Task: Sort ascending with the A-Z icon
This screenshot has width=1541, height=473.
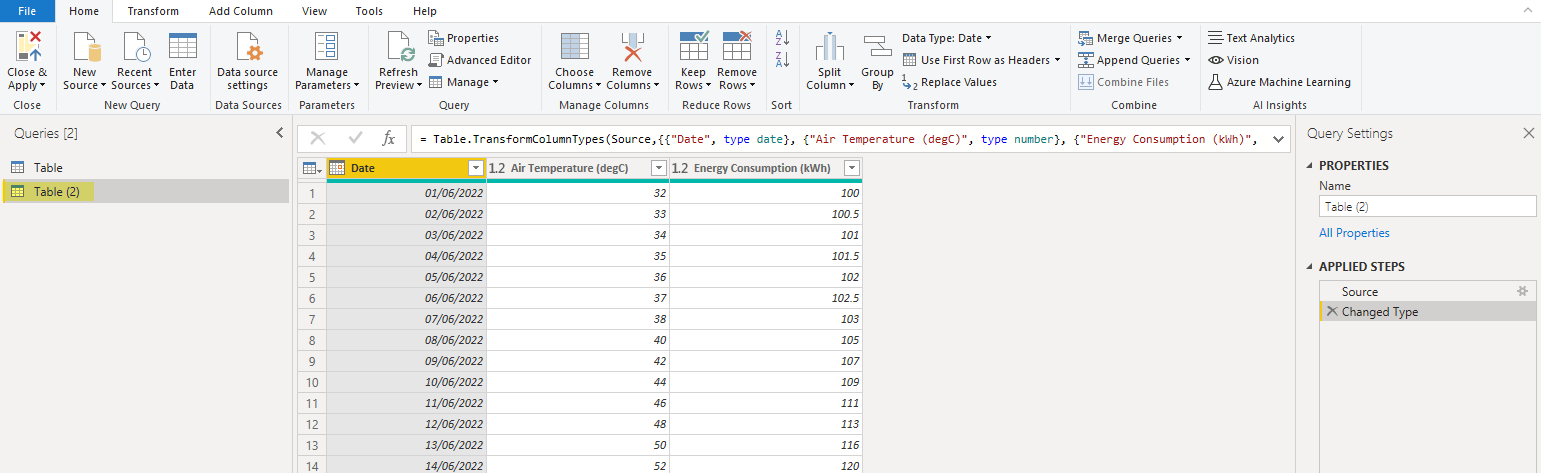Action: click(x=782, y=37)
